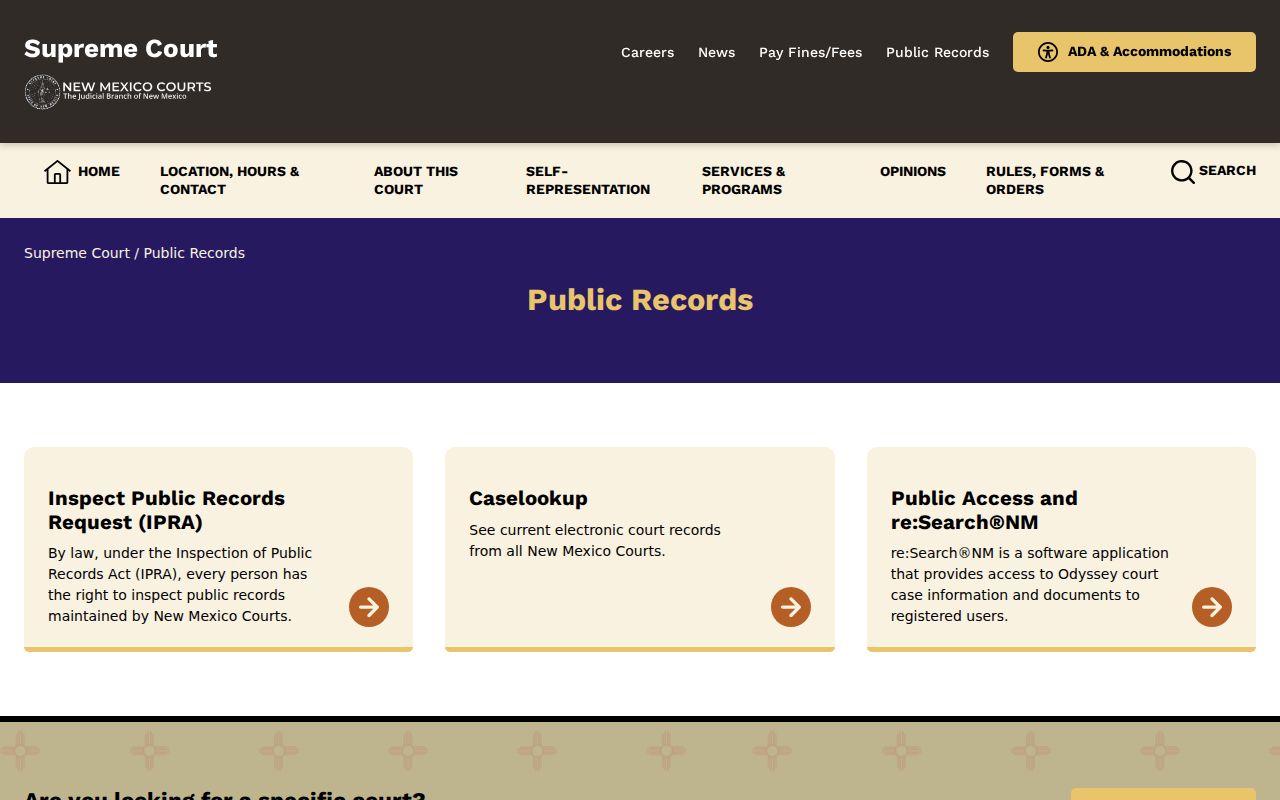1280x800 pixels.
Task: Open the About This Court menu
Action: pyautogui.click(x=416, y=180)
